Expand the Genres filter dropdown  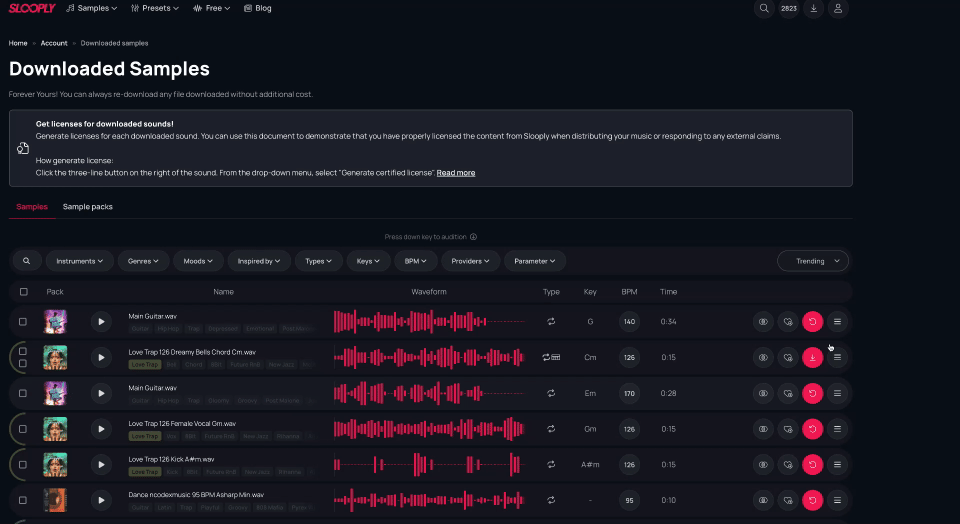coord(143,261)
